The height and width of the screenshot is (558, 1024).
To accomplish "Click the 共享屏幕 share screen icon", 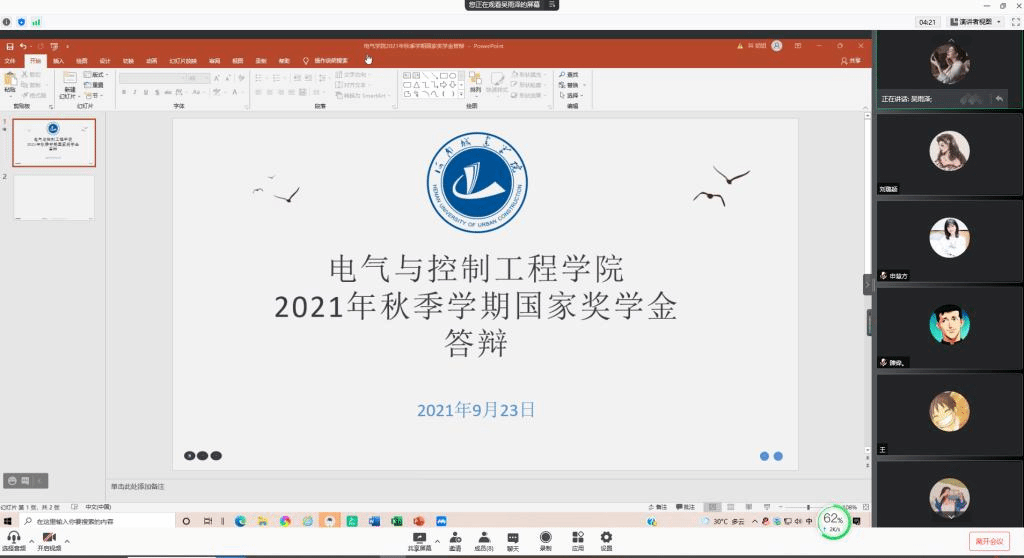I will coord(419,538).
